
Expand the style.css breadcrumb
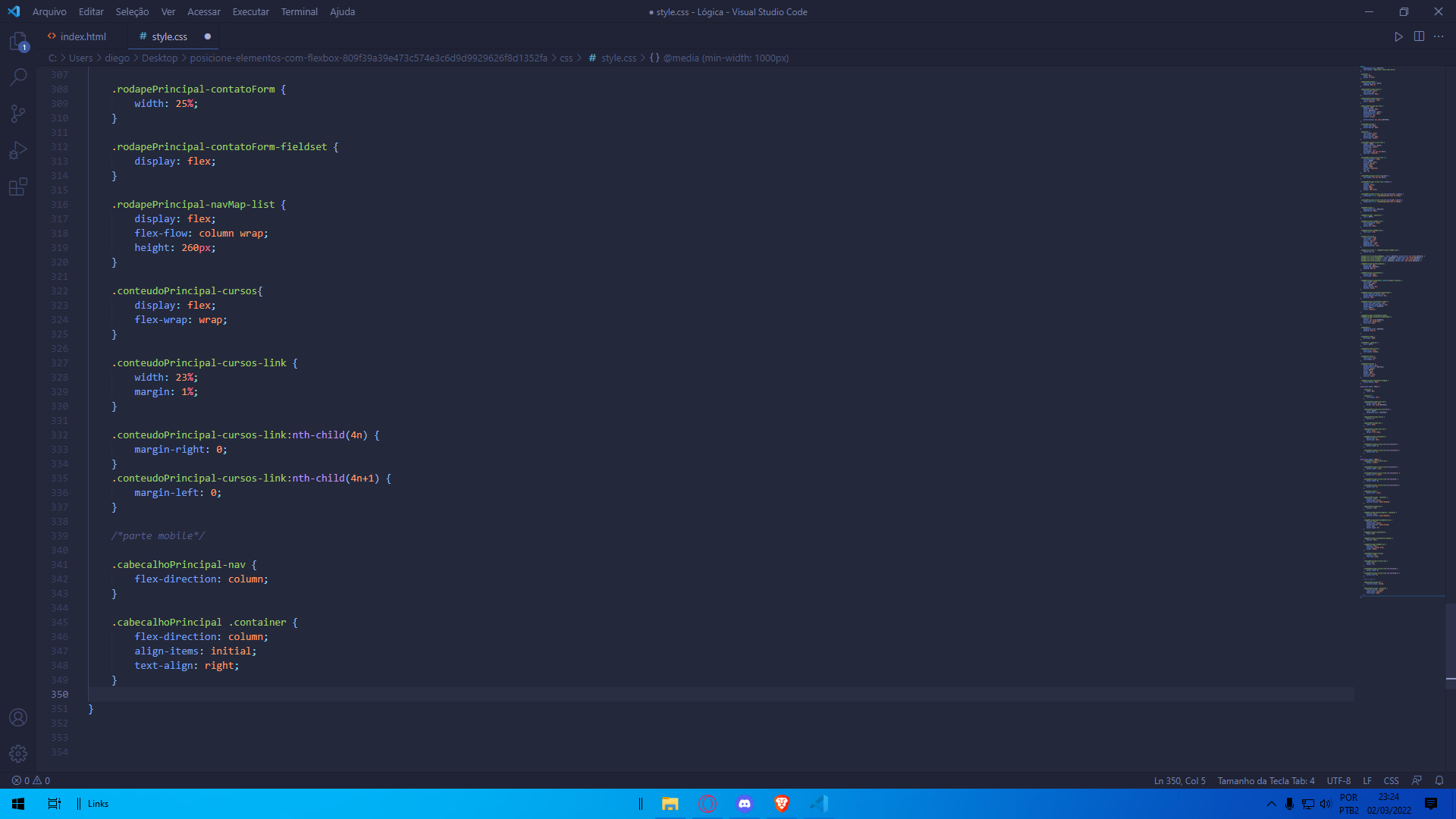click(x=613, y=58)
